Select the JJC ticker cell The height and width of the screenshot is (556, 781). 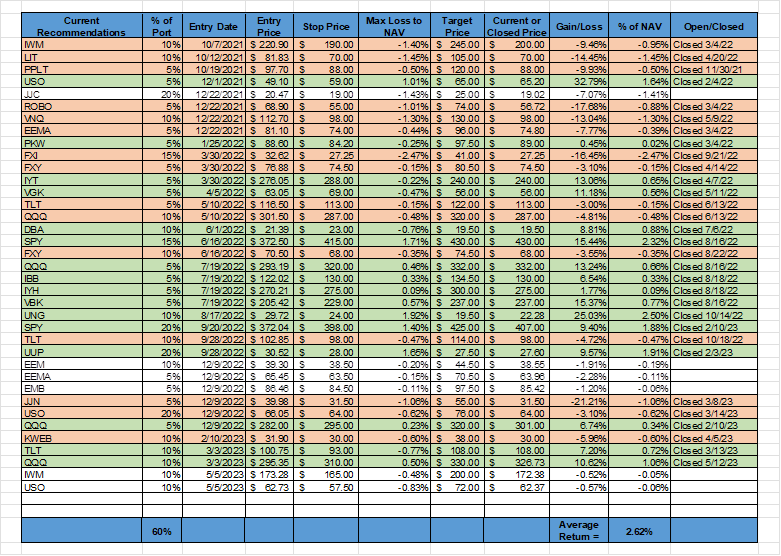click(x=82, y=94)
